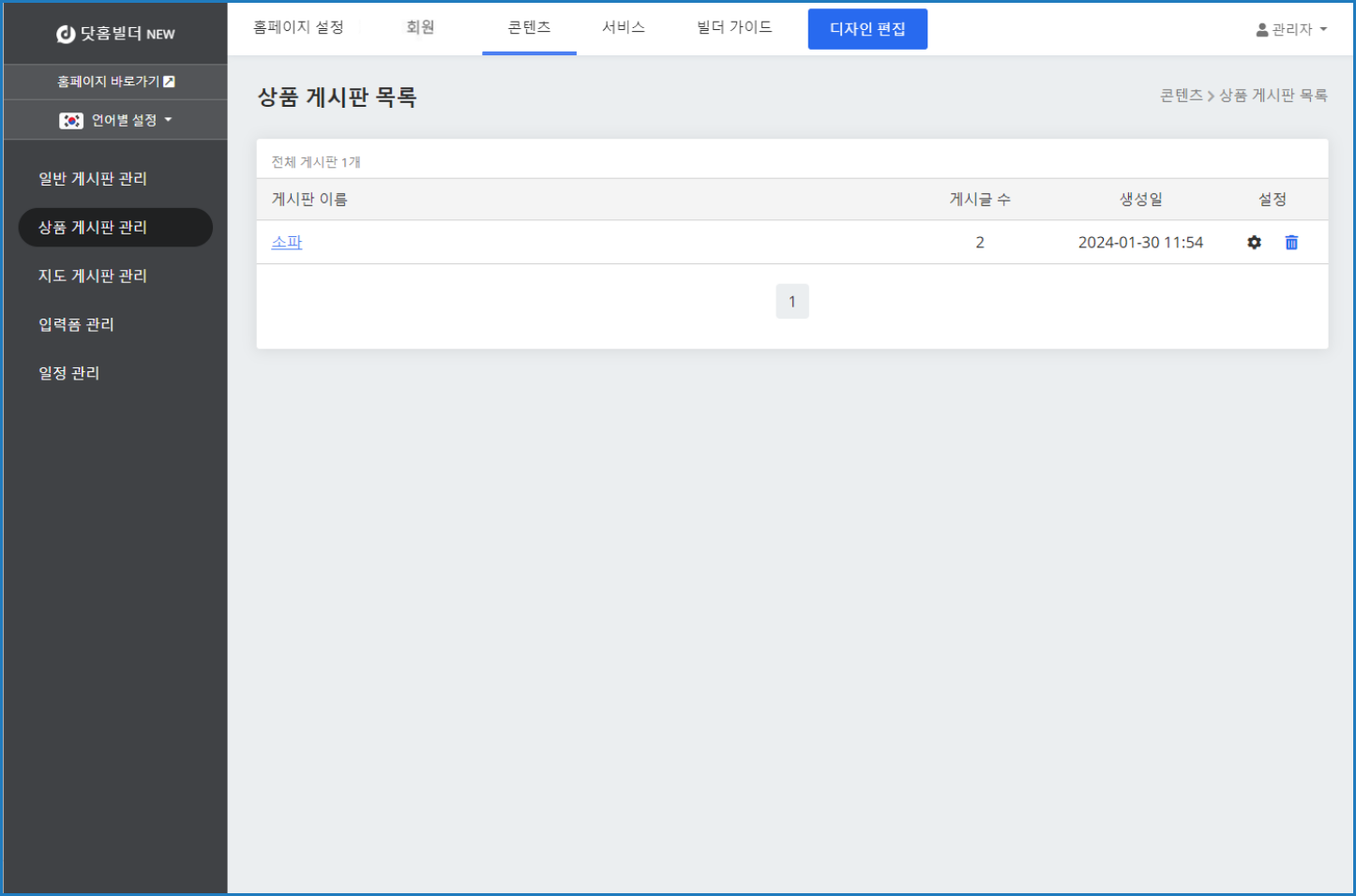Select pagination page 1
The height and width of the screenshot is (896, 1356).
coord(792,302)
